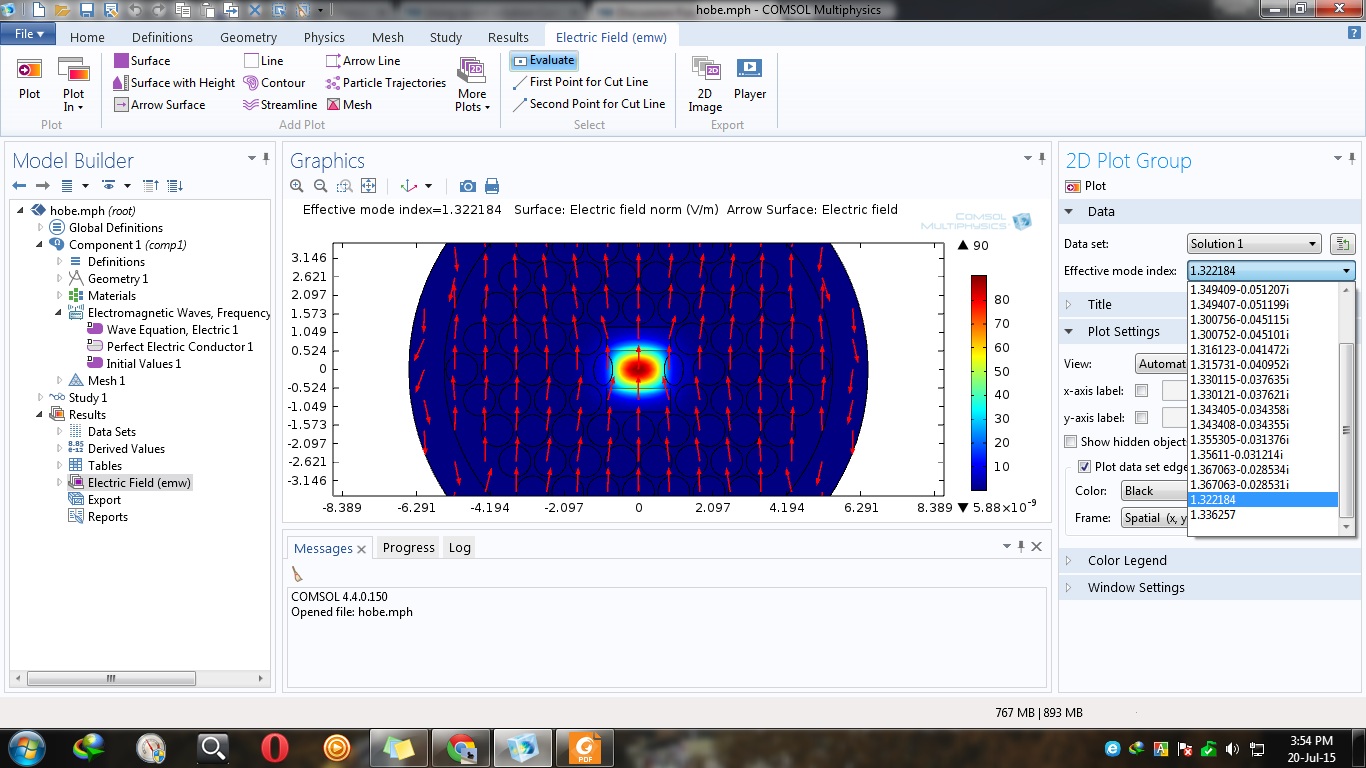The image size is (1366, 768).
Task: Take an image snapshot of Graphics
Action: pyautogui.click(x=467, y=186)
